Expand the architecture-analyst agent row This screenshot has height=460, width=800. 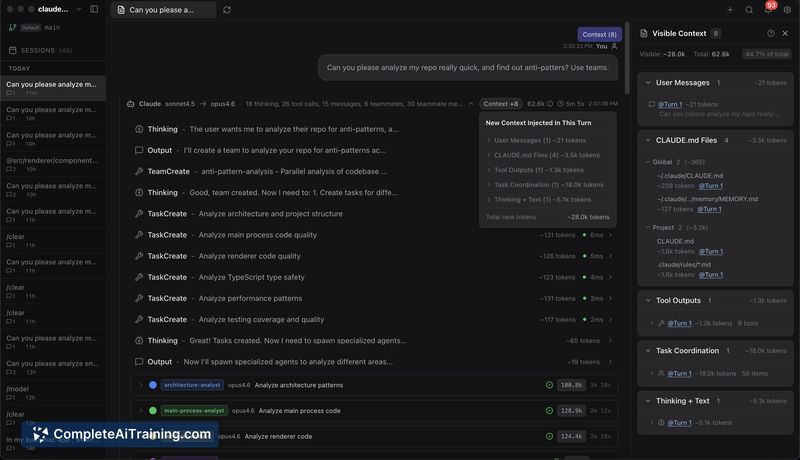click(x=141, y=385)
